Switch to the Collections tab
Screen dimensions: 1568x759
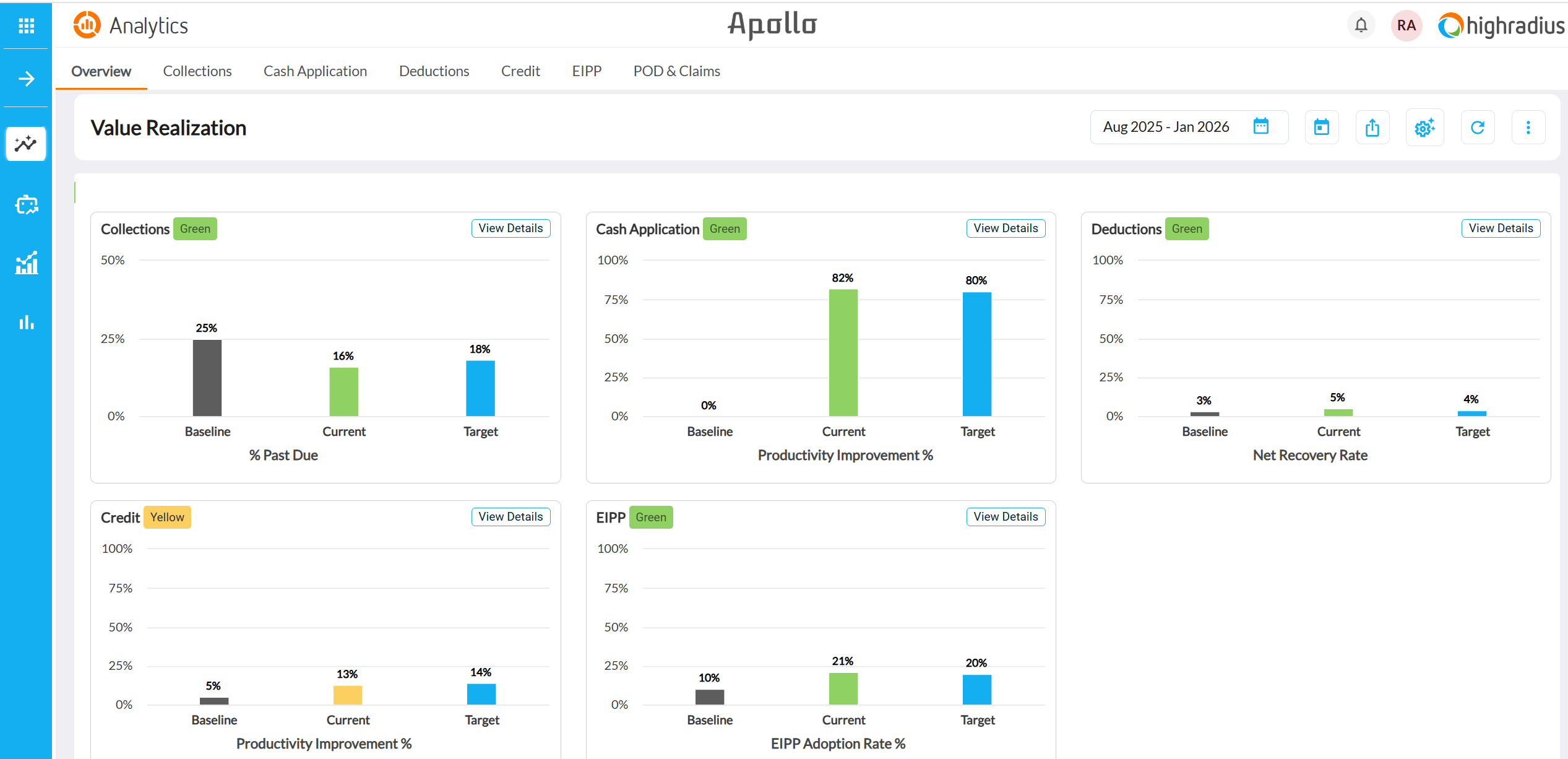pos(197,71)
